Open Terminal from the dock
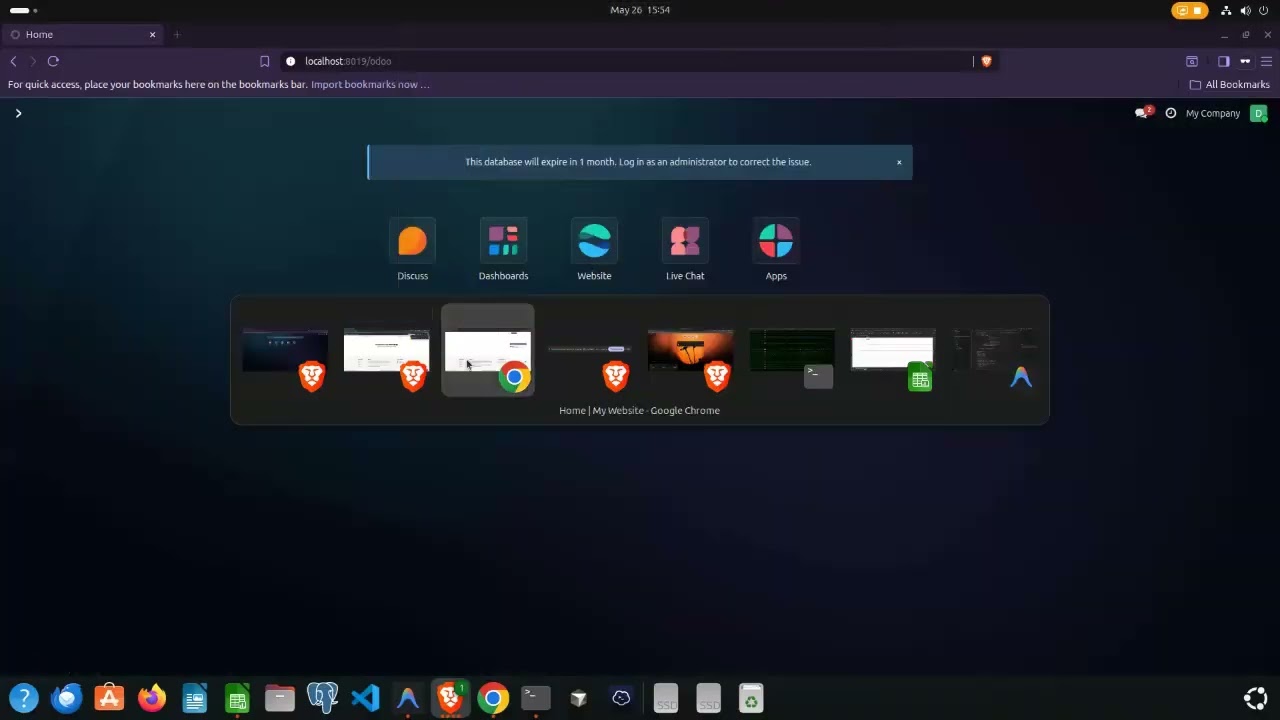 [x=536, y=698]
